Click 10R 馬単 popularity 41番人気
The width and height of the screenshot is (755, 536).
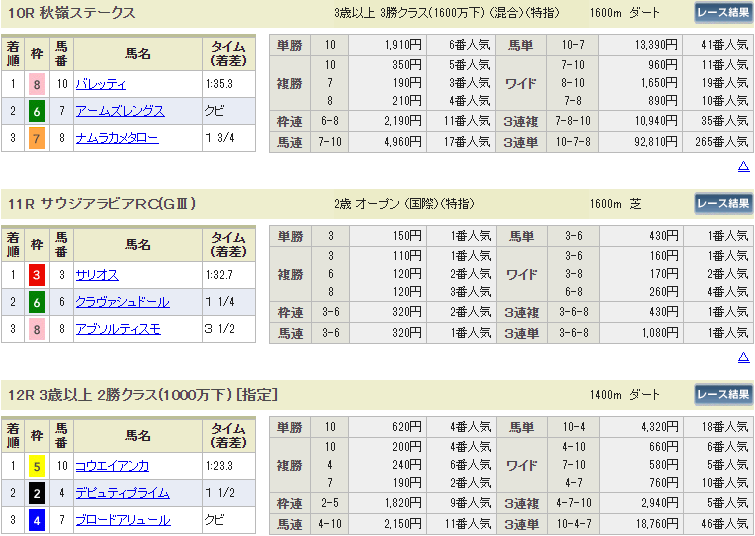click(724, 45)
